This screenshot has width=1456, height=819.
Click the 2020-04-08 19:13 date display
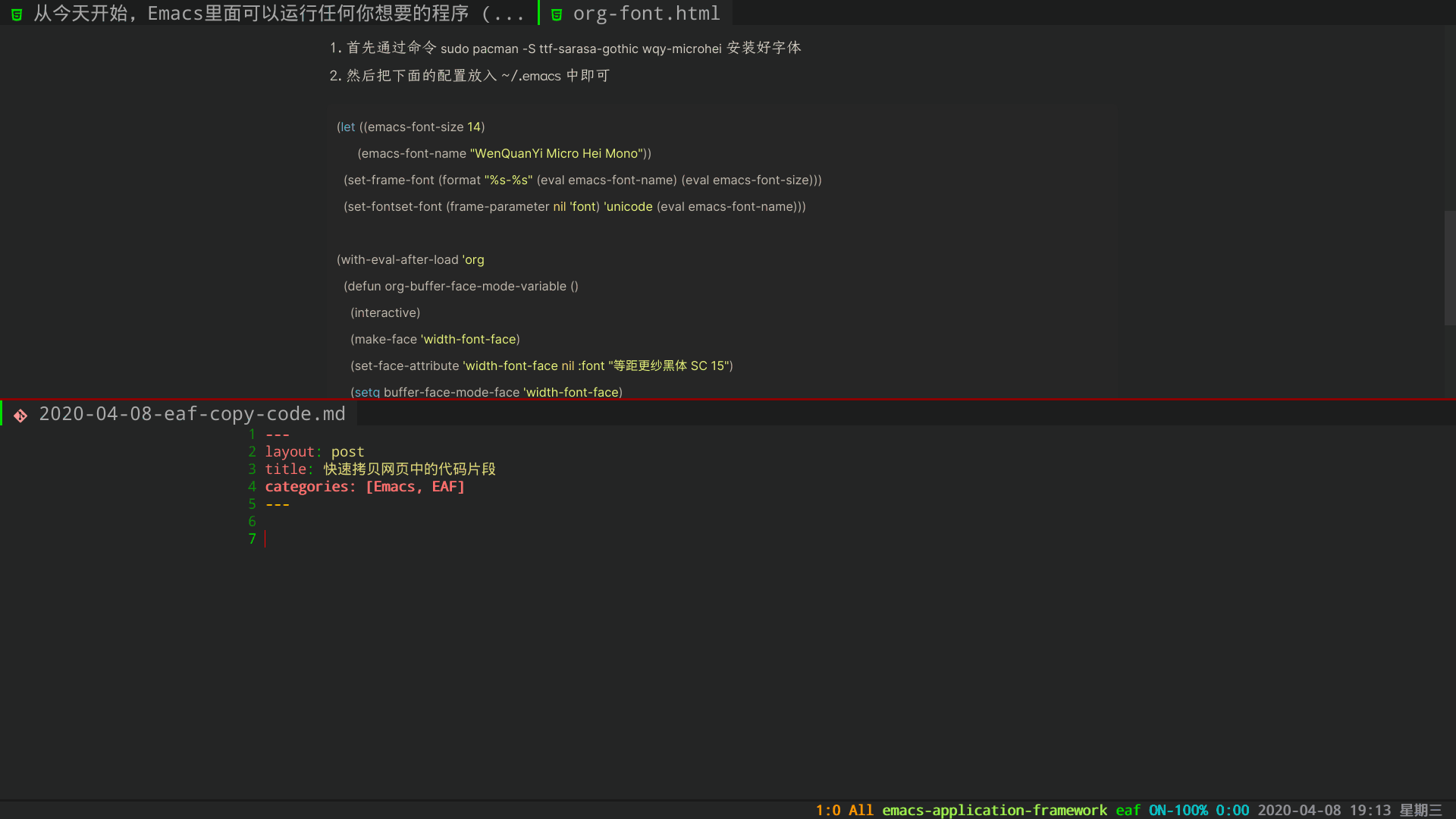(x=1323, y=810)
